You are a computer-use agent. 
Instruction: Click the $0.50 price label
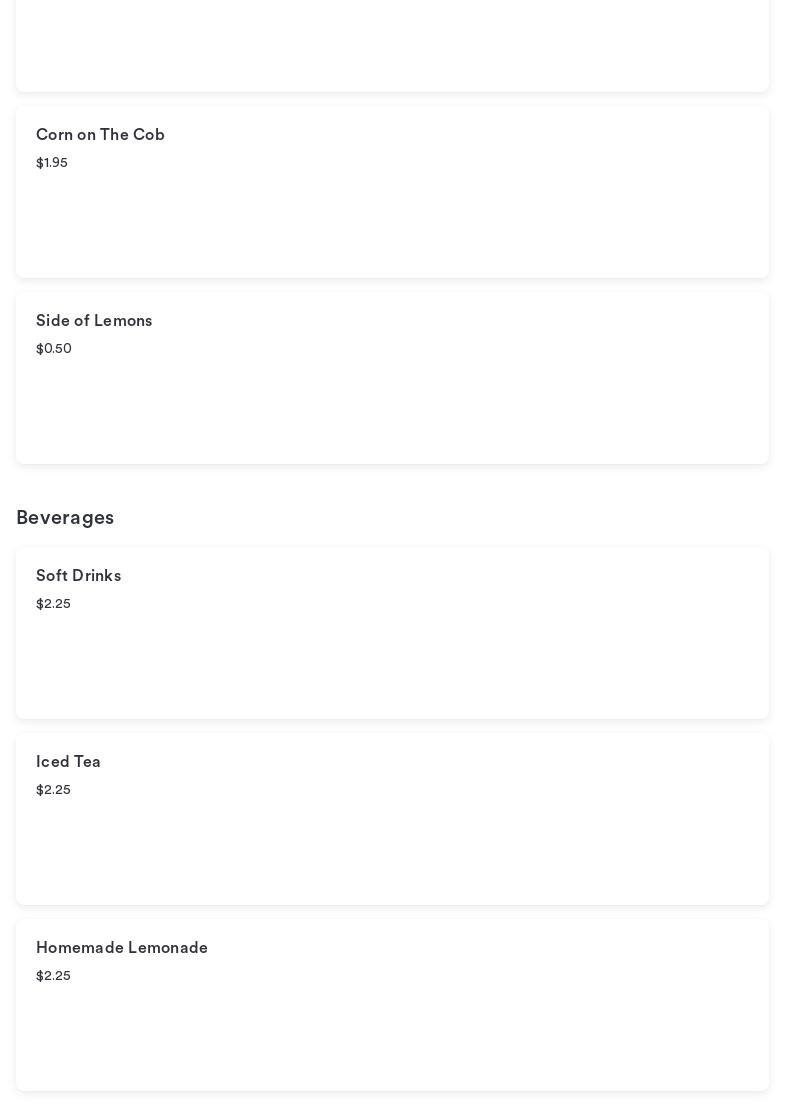tap(54, 349)
